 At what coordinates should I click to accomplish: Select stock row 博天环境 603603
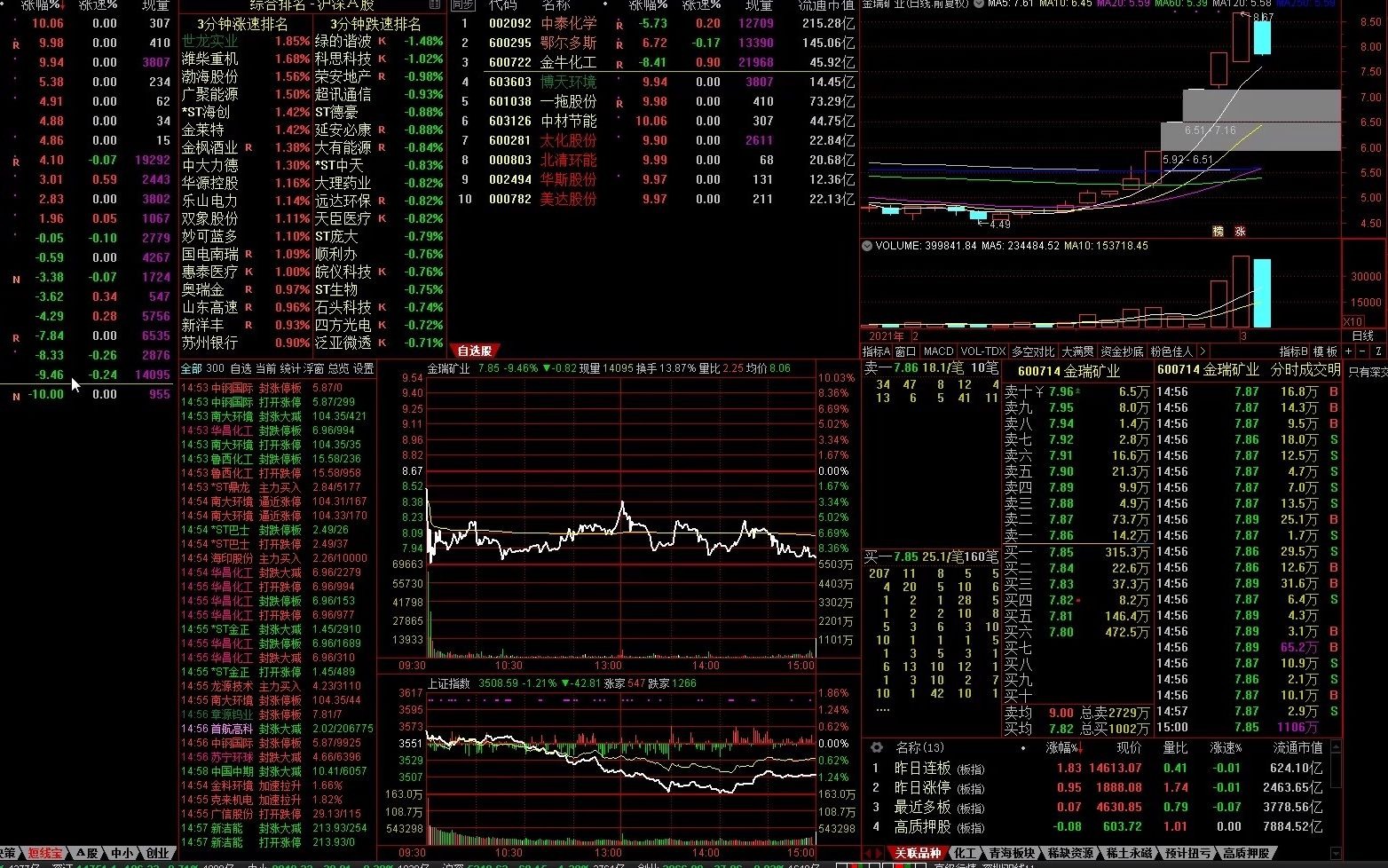653,82
